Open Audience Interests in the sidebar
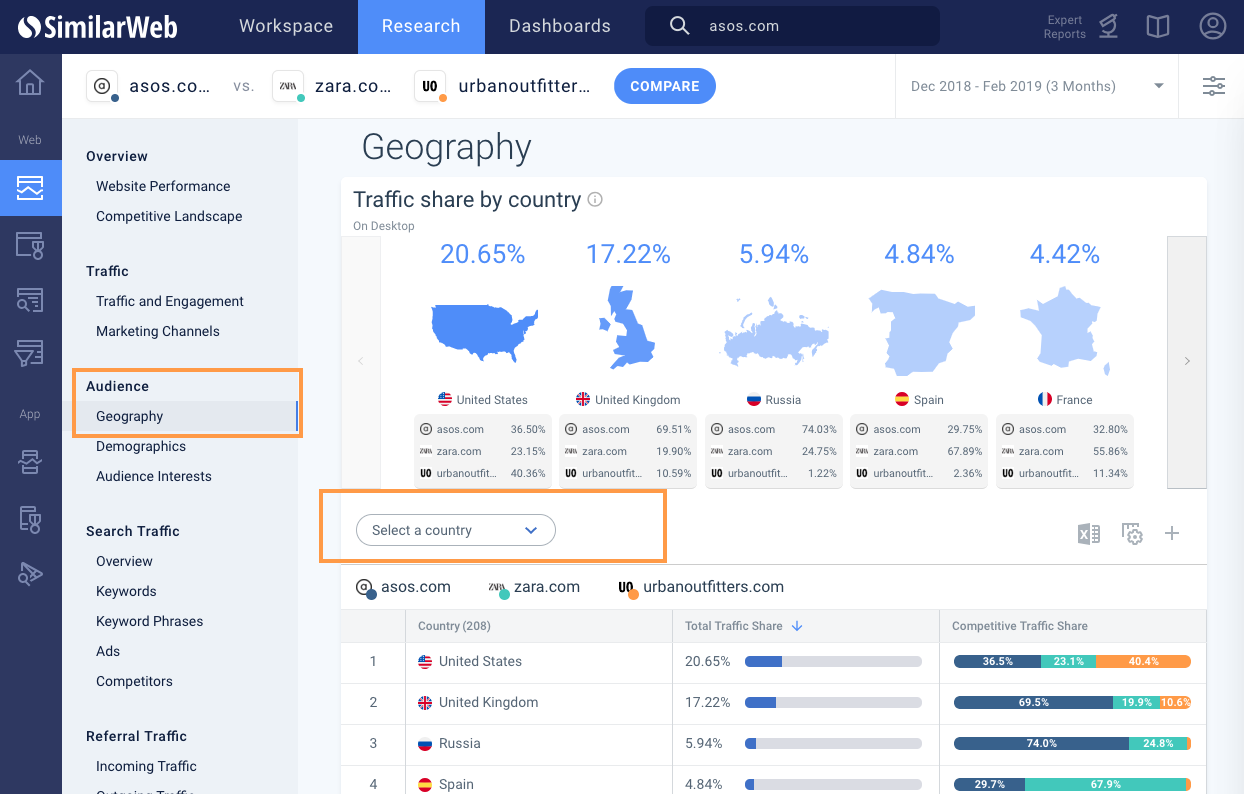Screen dimensions: 1244x794 pyautogui.click(x=154, y=476)
